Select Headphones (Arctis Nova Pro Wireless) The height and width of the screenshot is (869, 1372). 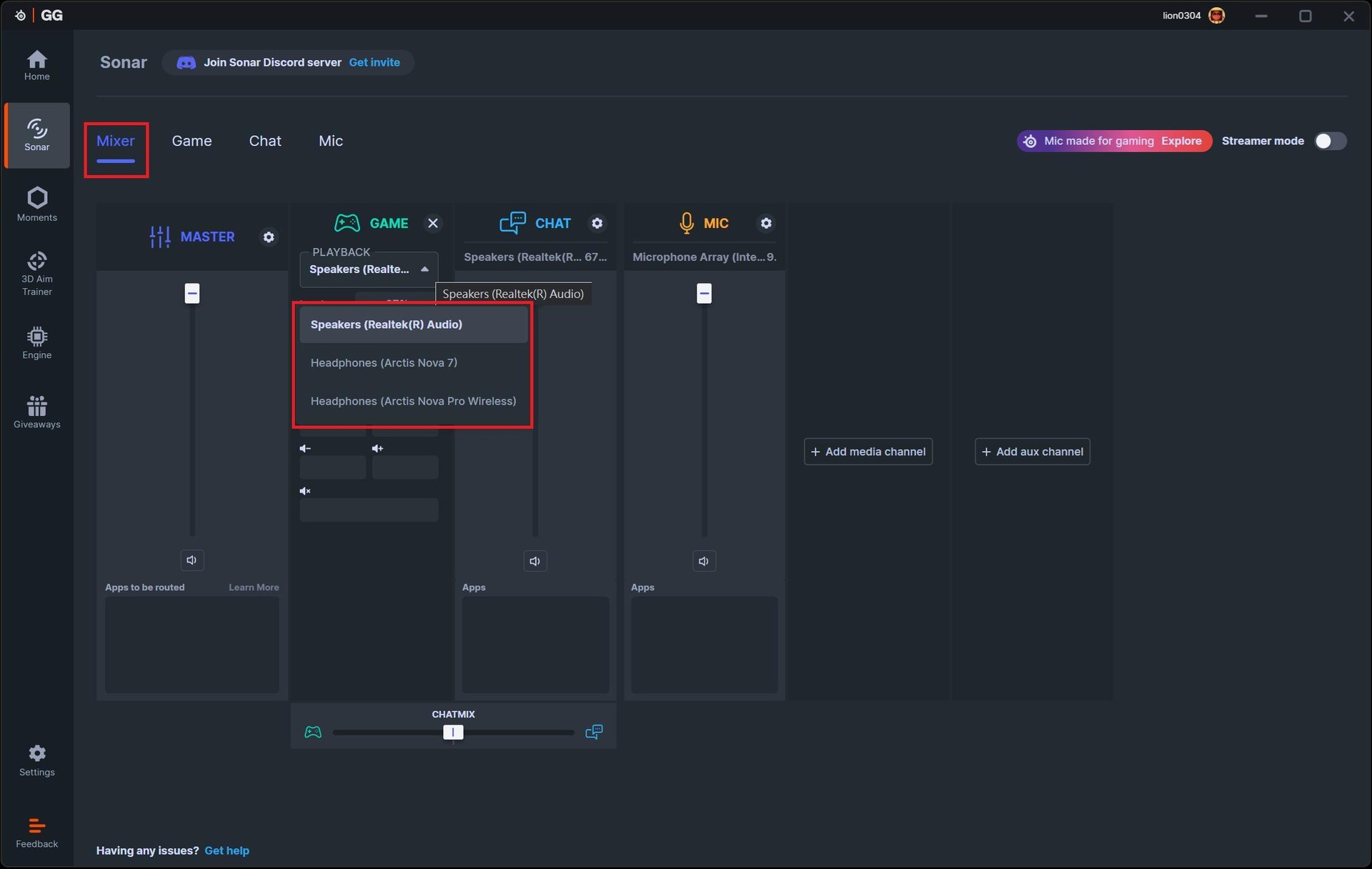point(414,402)
